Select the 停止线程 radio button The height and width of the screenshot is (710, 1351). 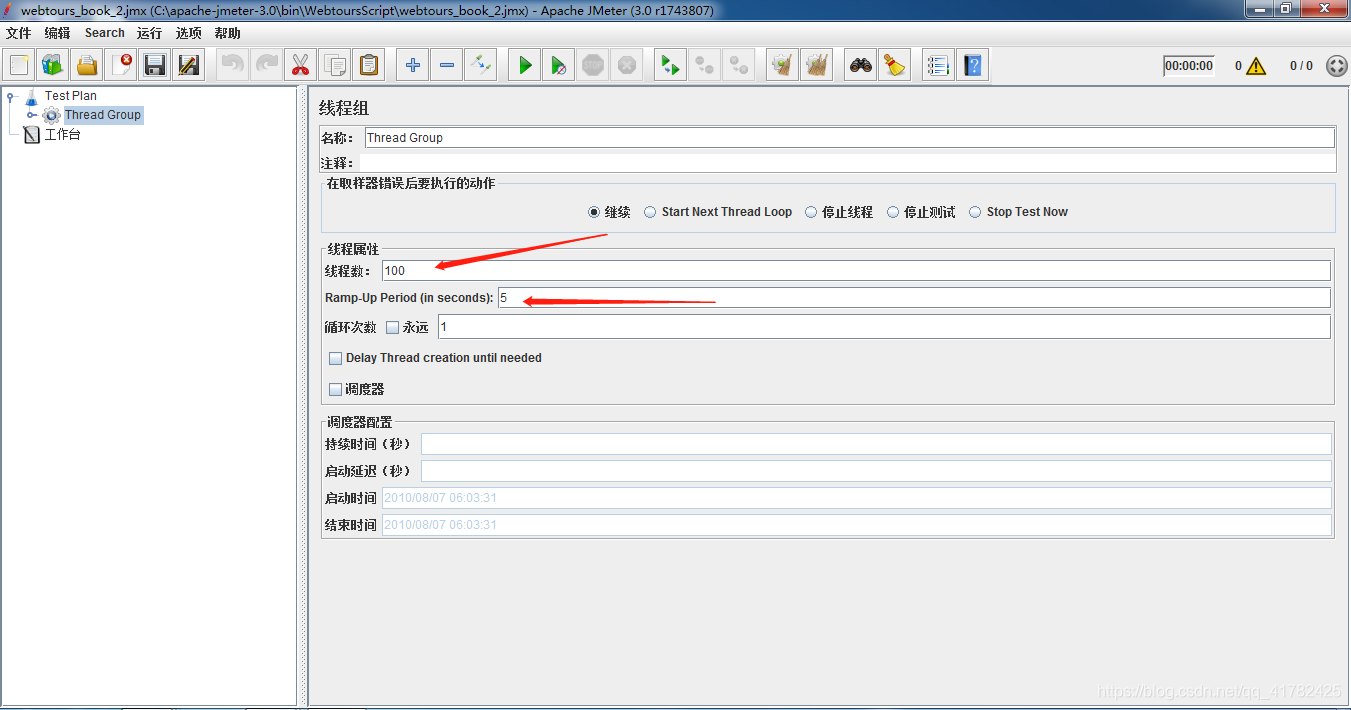[811, 212]
